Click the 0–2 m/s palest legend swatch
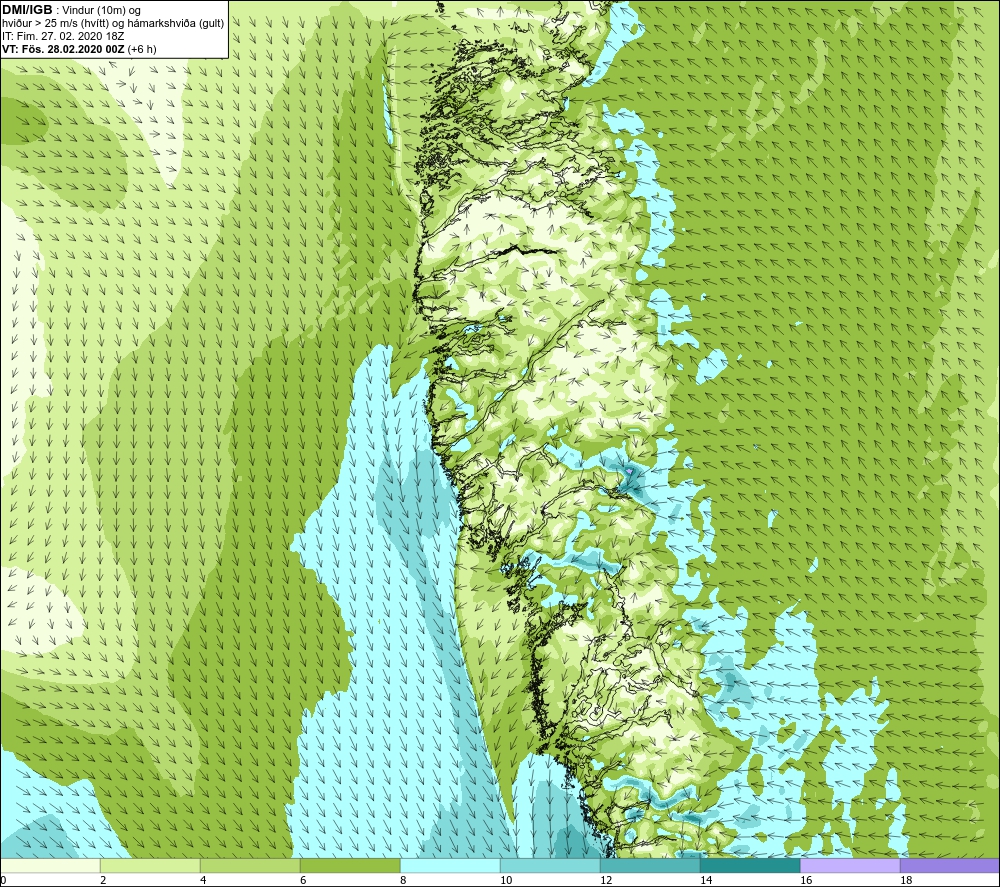Screen dimensions: 1000x887 click(50, 865)
